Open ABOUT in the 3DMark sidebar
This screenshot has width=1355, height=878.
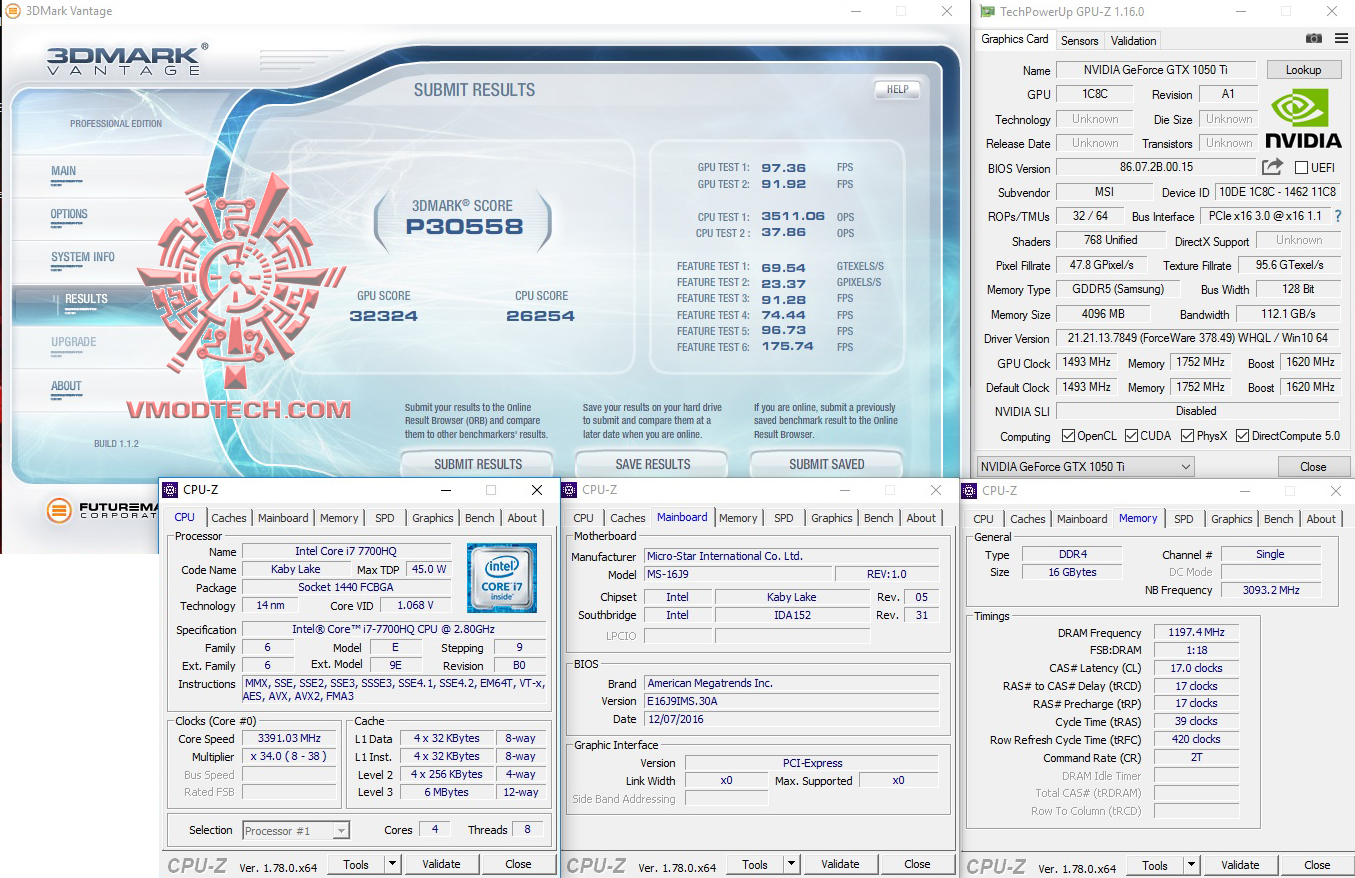tap(66, 386)
